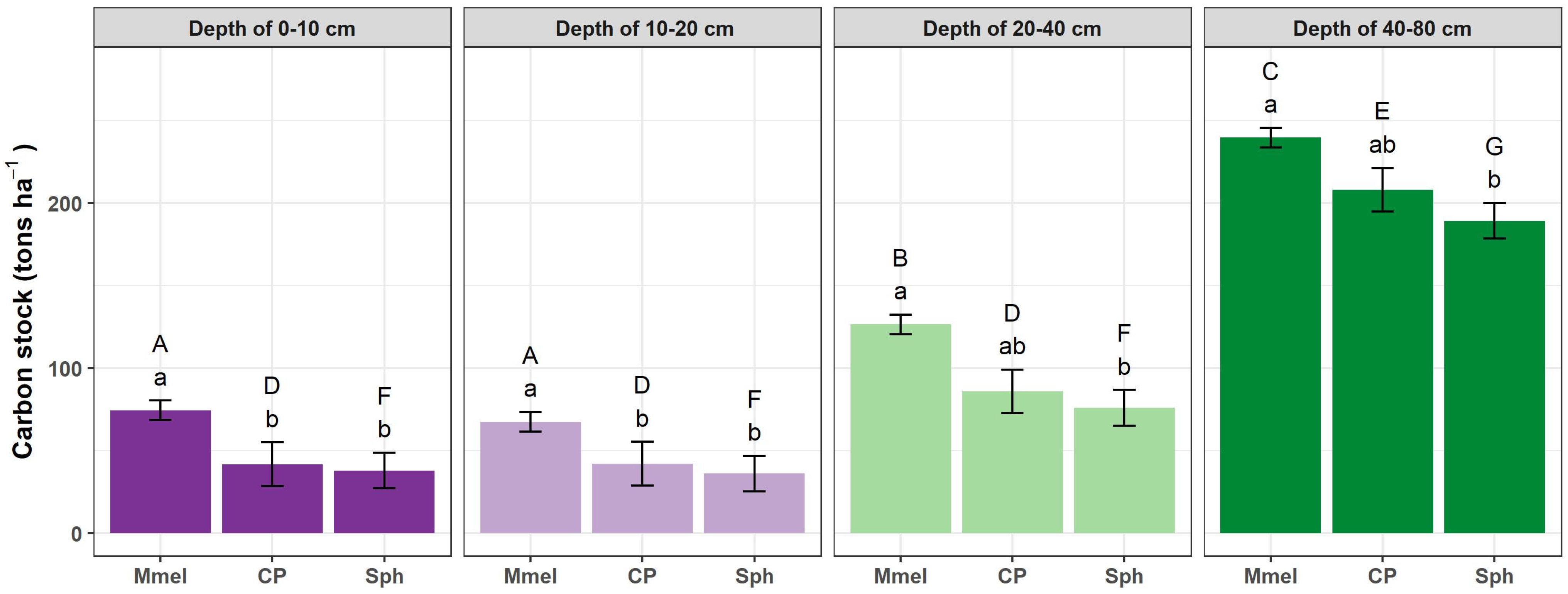Click the y-axis tick label "200"

click(64, 204)
